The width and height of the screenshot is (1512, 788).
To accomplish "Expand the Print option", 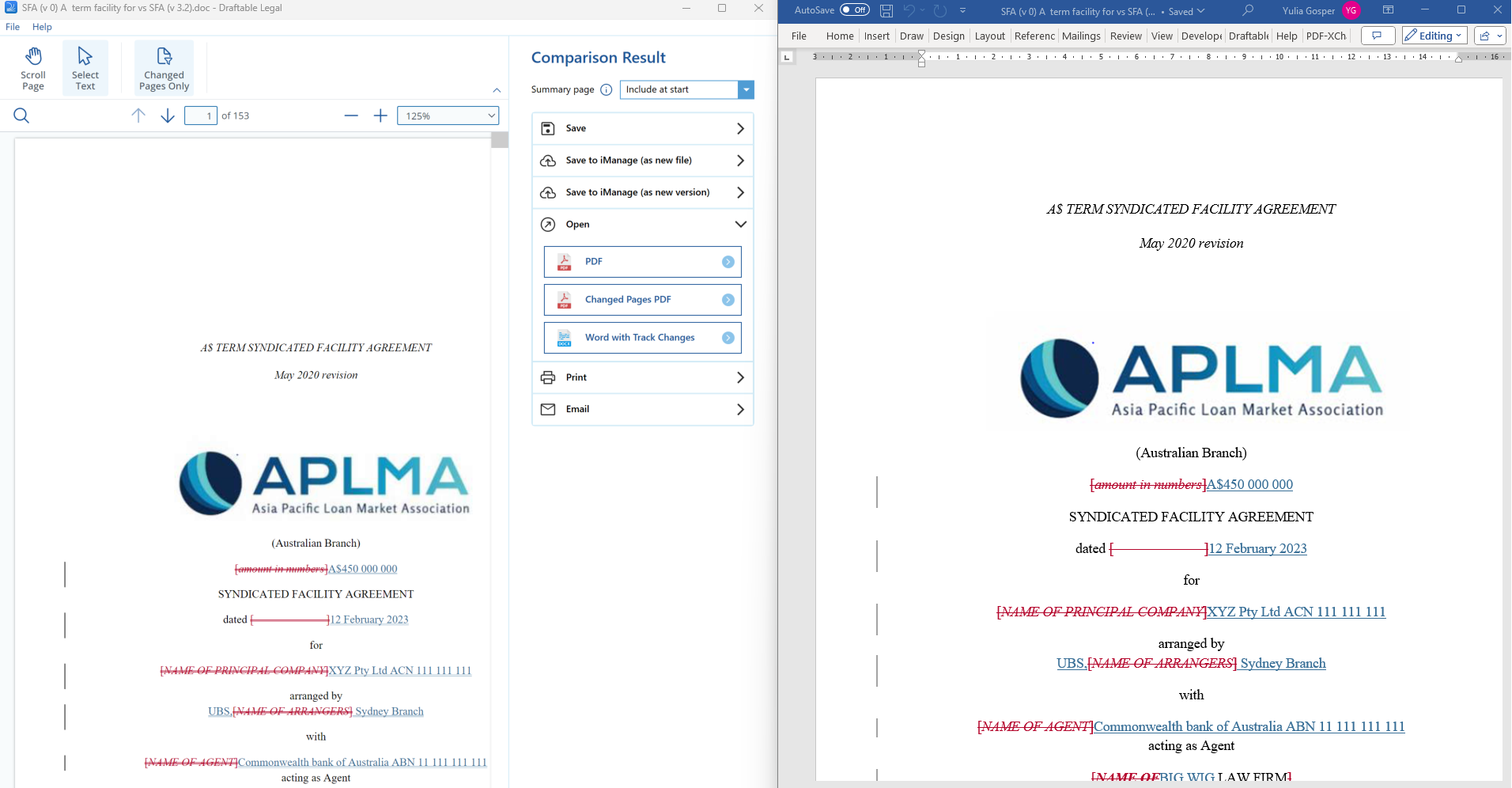I will (x=643, y=377).
